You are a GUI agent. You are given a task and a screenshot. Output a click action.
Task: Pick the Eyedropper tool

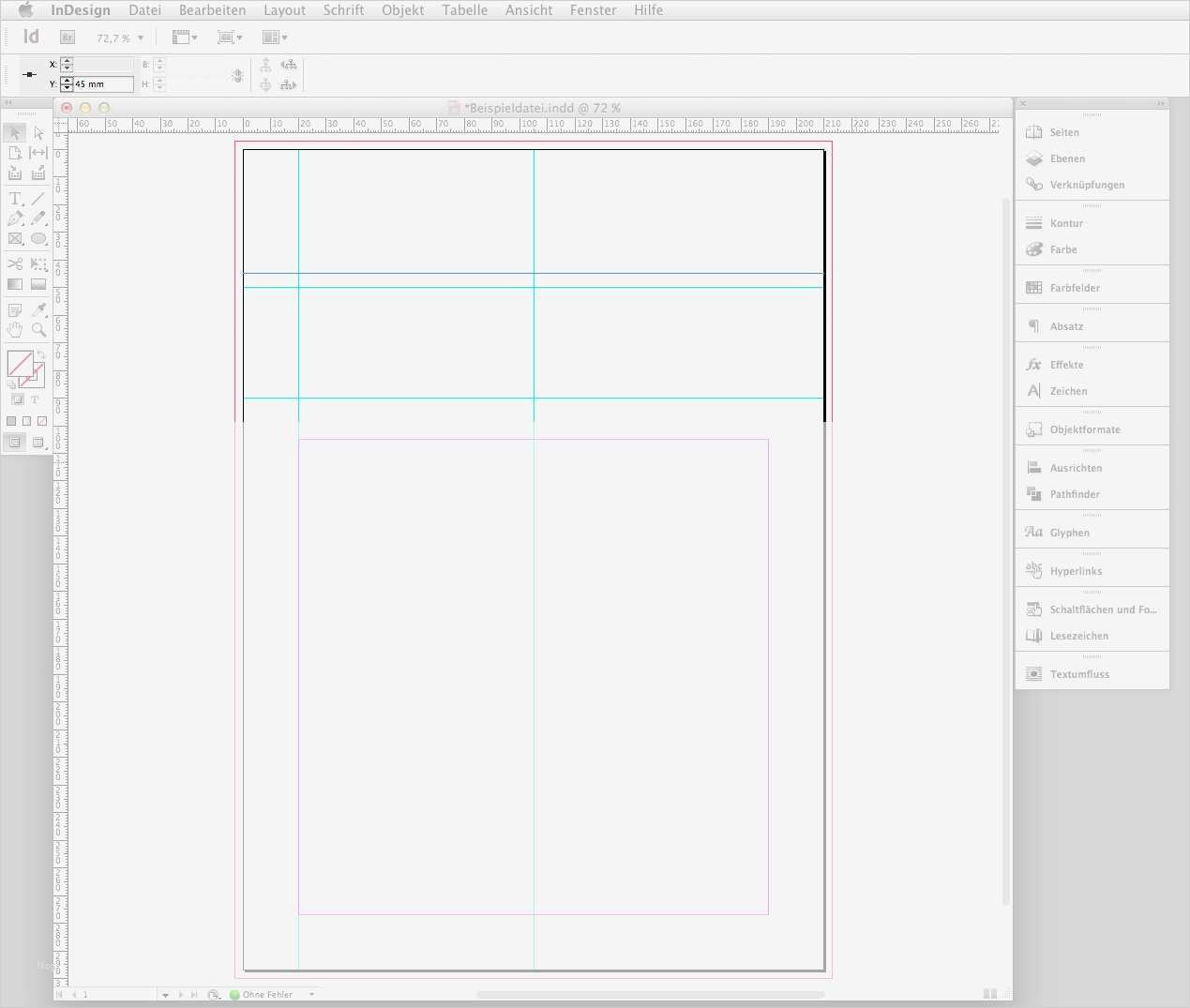click(x=38, y=309)
